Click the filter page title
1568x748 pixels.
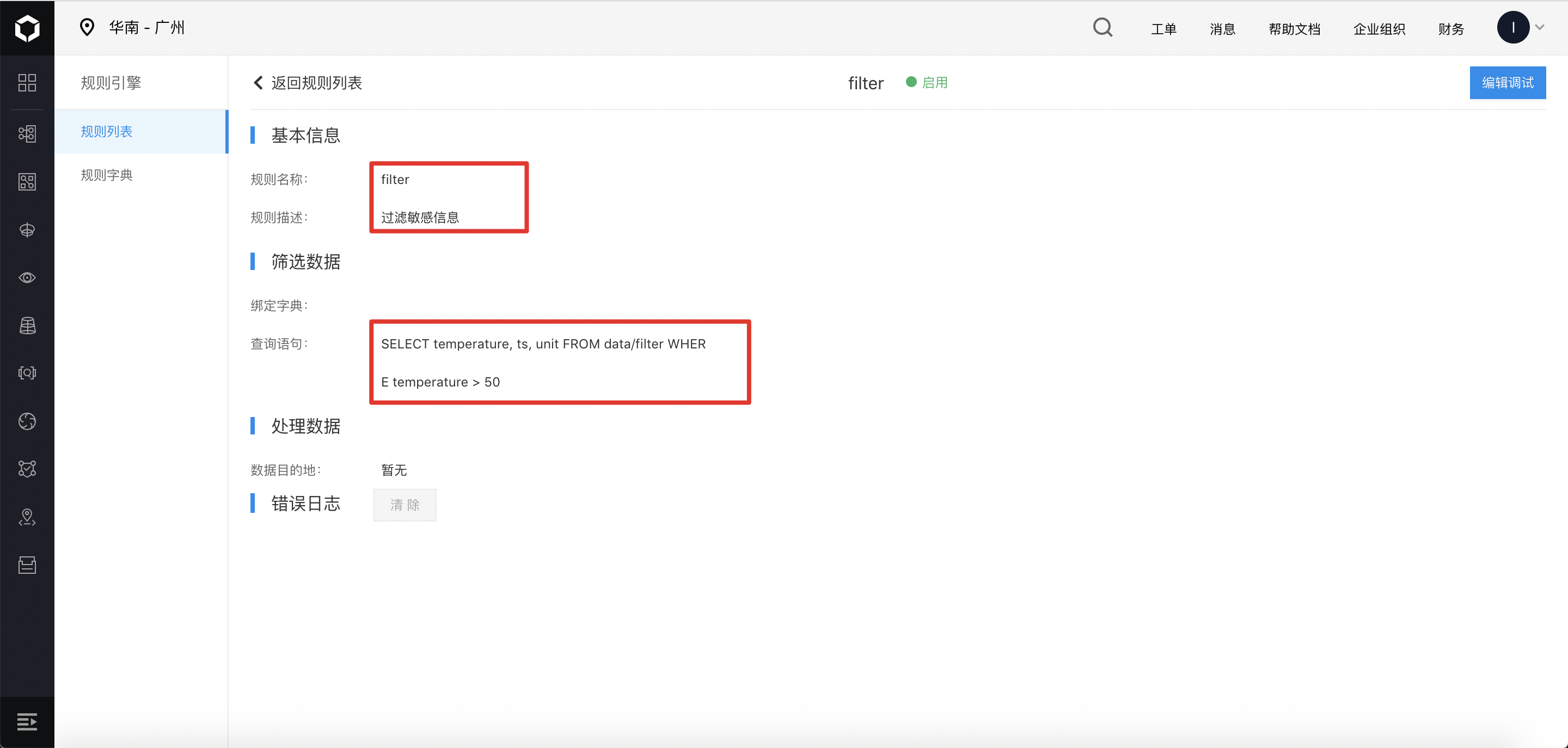[x=865, y=83]
